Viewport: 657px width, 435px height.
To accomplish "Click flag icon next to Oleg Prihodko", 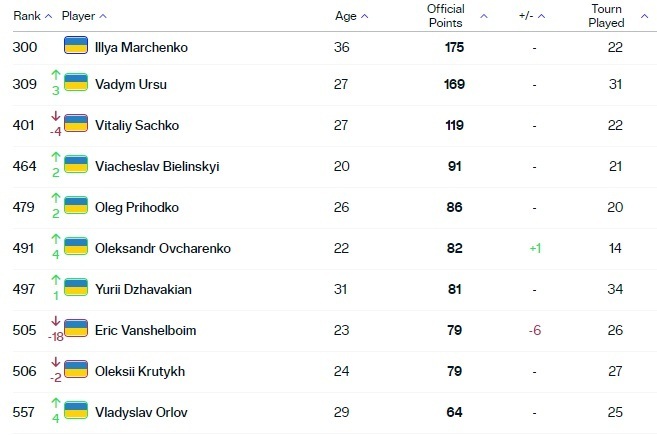I will point(75,207).
